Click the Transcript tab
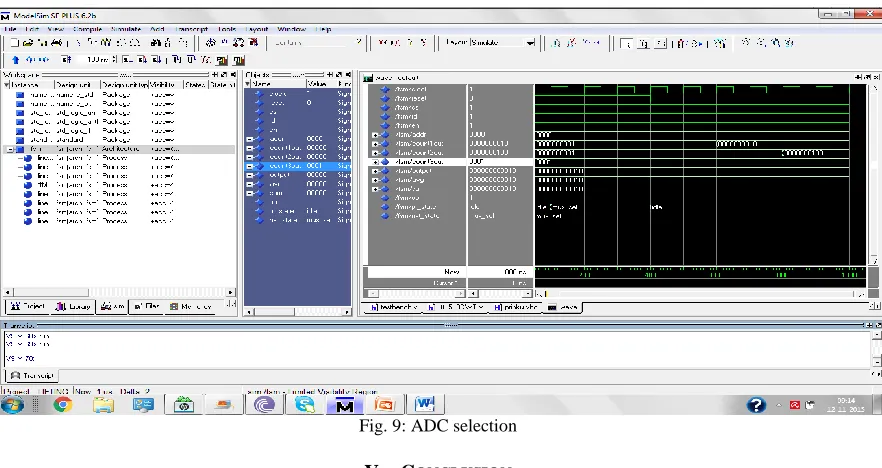Viewport: 882px width, 468px height. (x=33, y=375)
